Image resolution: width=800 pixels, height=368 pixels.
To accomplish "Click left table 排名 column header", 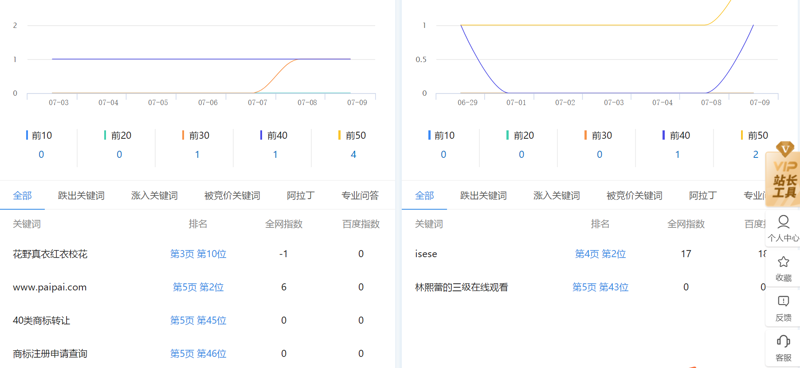I will 198,224.
